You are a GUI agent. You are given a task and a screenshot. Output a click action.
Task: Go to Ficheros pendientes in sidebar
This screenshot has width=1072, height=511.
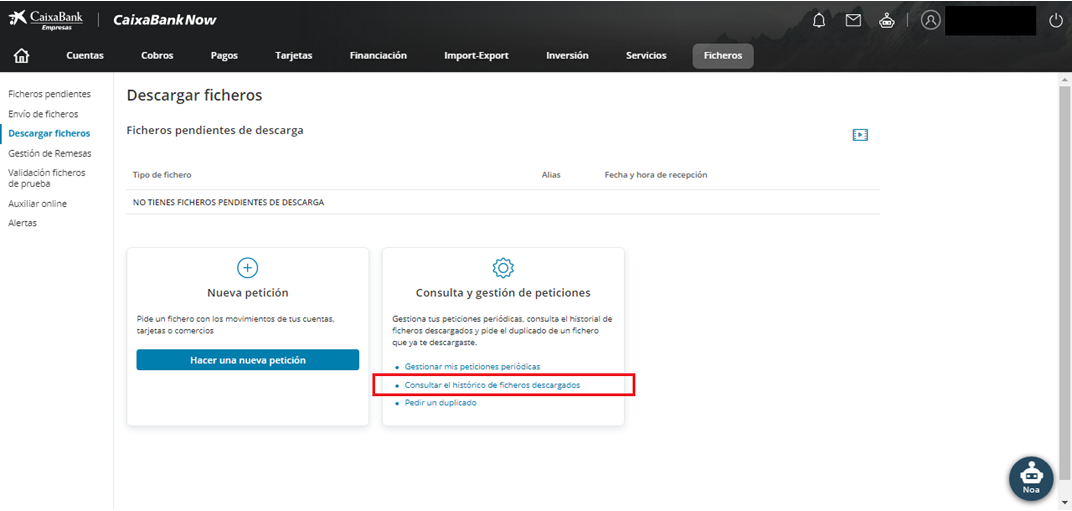49,94
